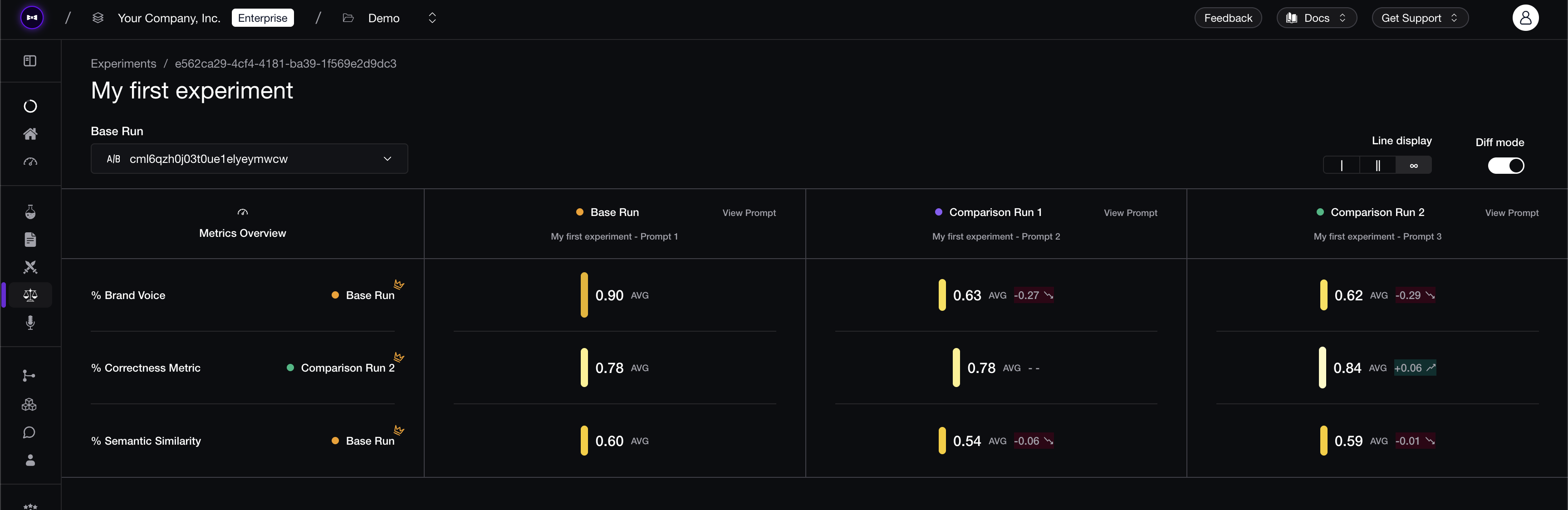Viewport: 1568px width, 510px height.
Task: Collapse the sidebar panel icon
Action: pos(30,61)
